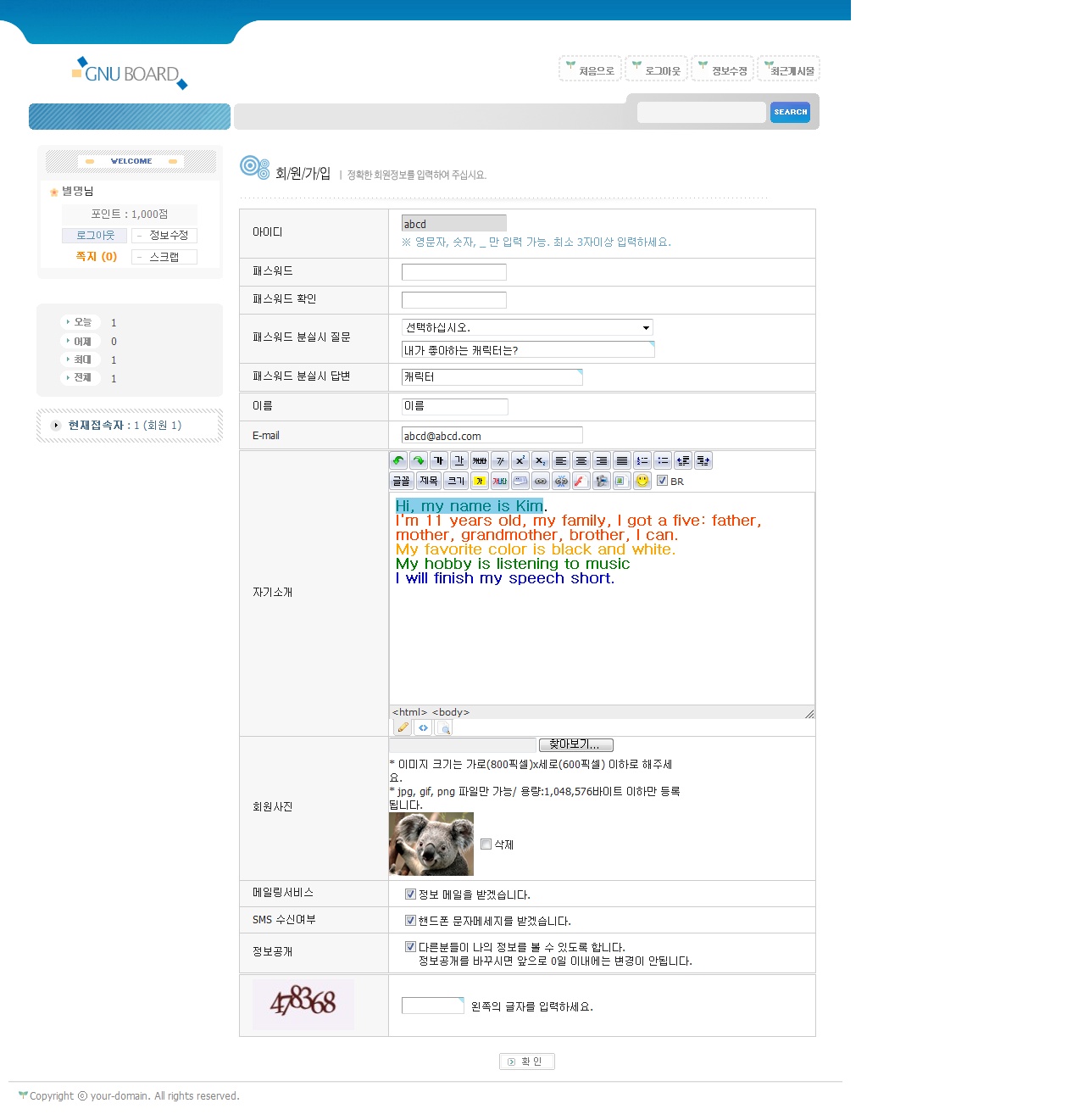This screenshot has height=1120, width=1067.
Task: Uncheck the SMS 수신 checkbox
Action: coord(410,921)
